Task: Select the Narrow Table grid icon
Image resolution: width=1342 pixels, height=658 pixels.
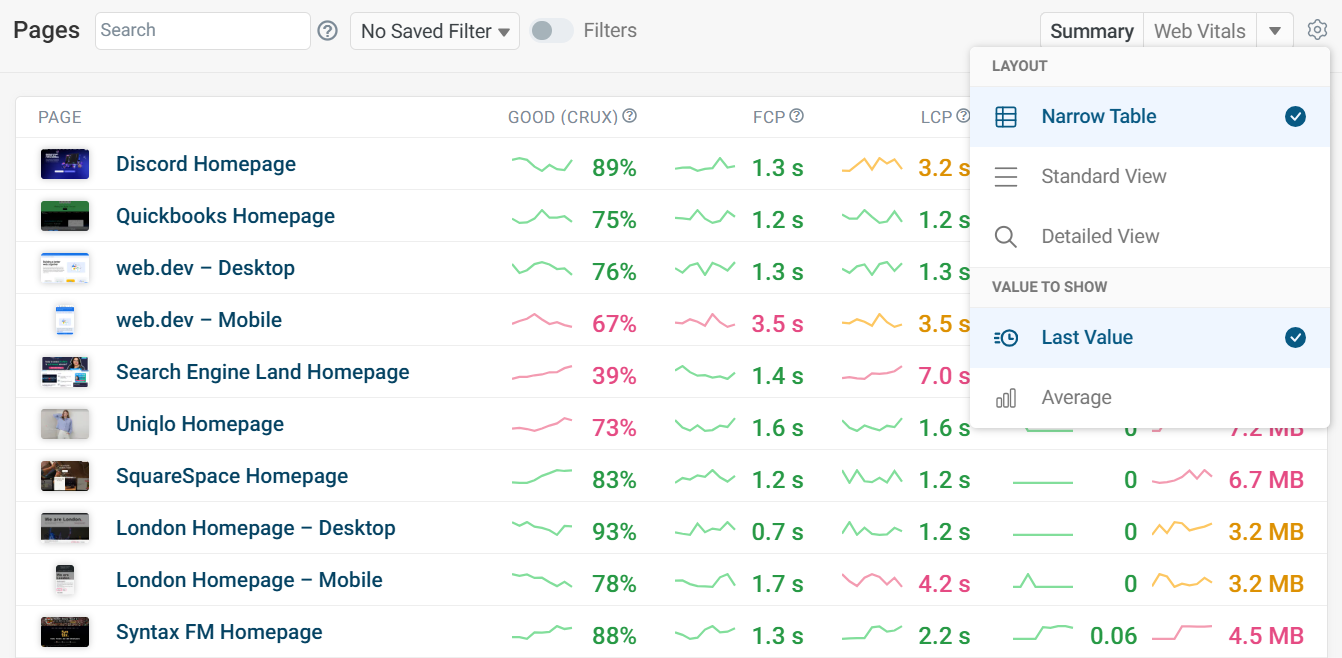Action: pos(1006,116)
